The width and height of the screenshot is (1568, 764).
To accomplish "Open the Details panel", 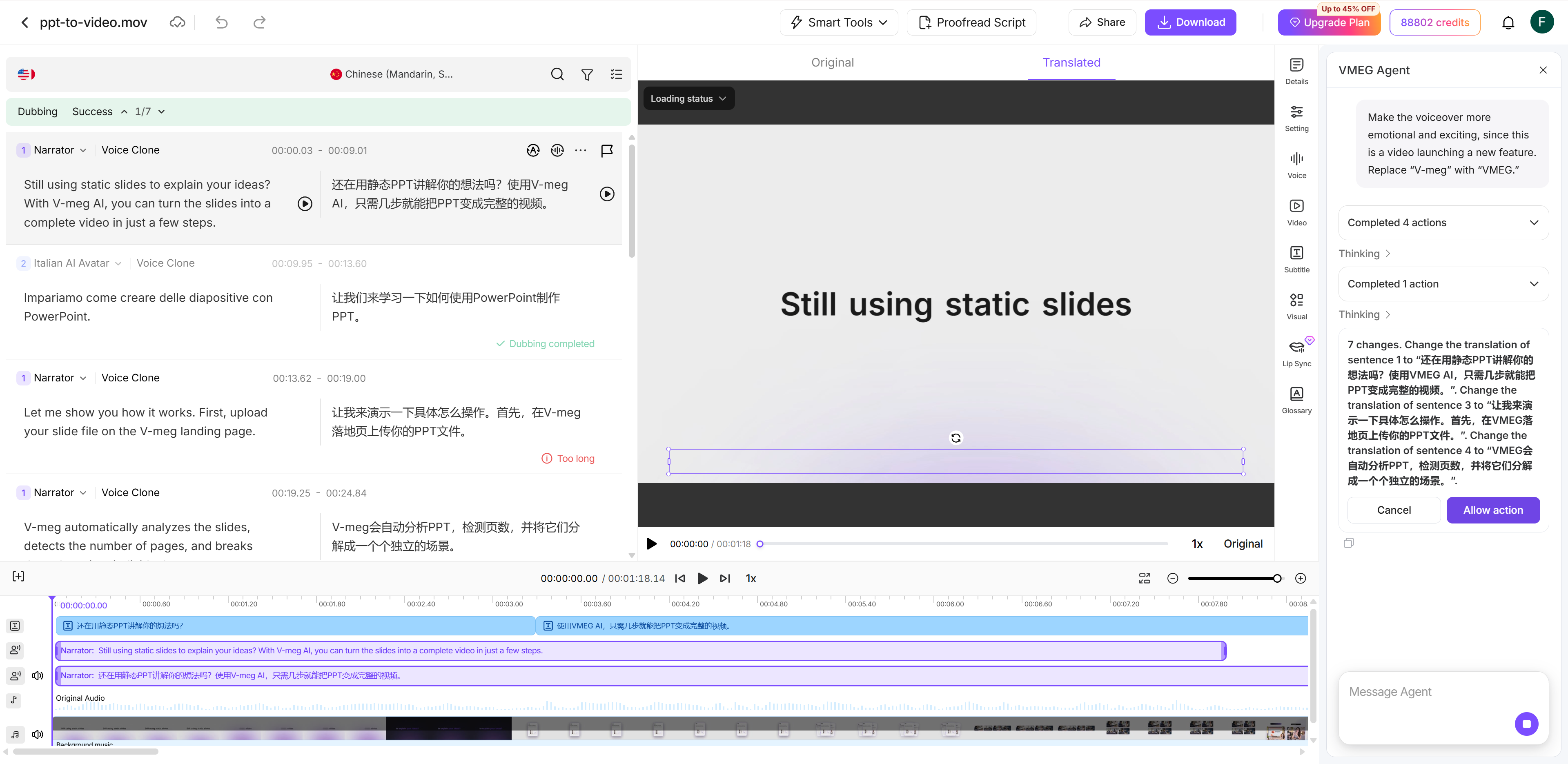I will pyautogui.click(x=1296, y=71).
